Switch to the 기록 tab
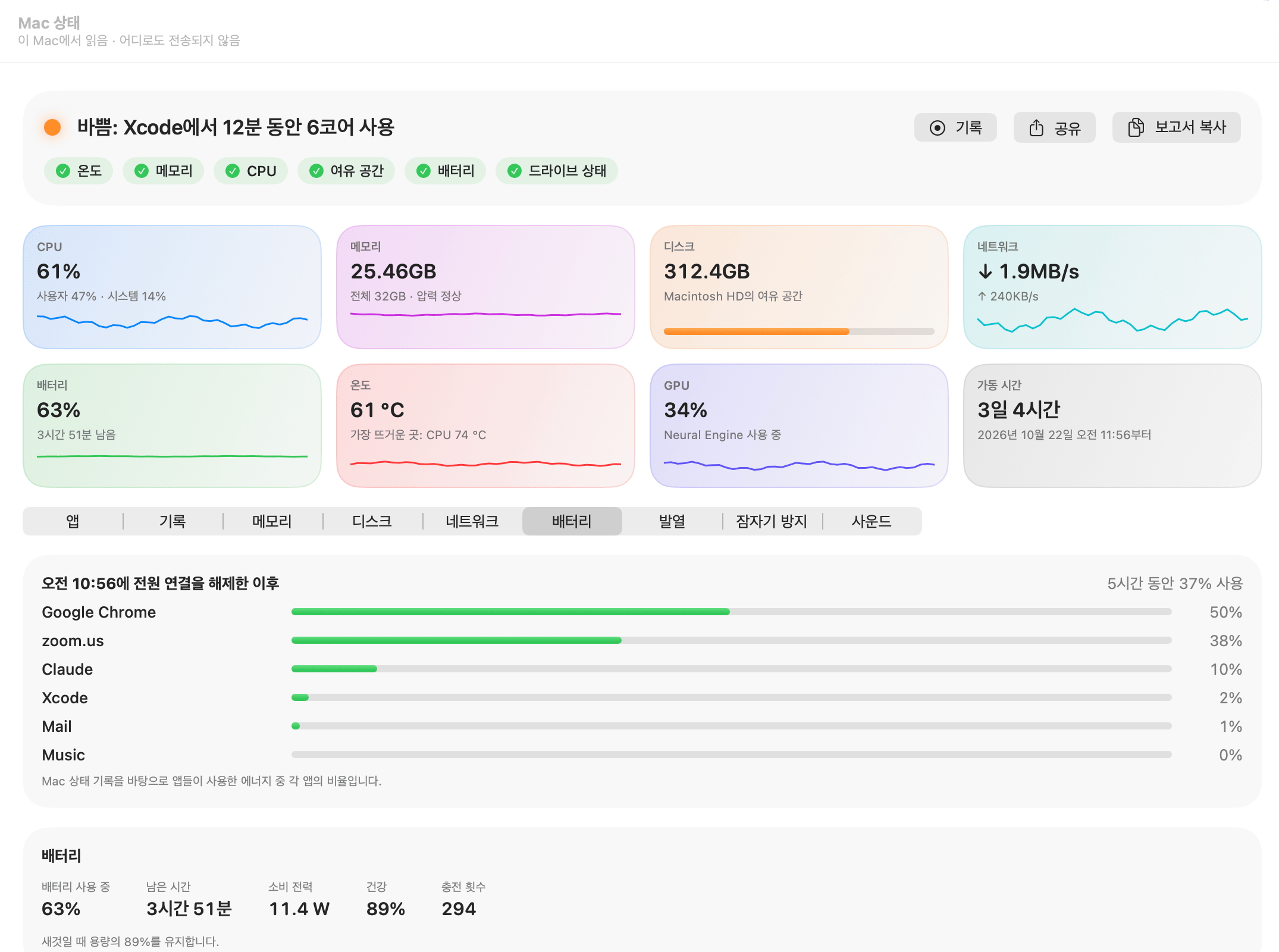Viewport: 1279px width, 952px height. tap(173, 521)
